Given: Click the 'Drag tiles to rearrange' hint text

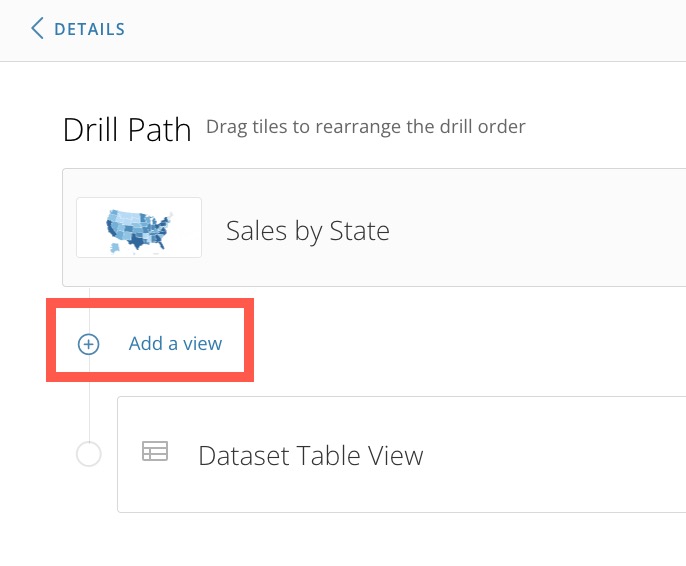Looking at the screenshot, I should tap(365, 127).
